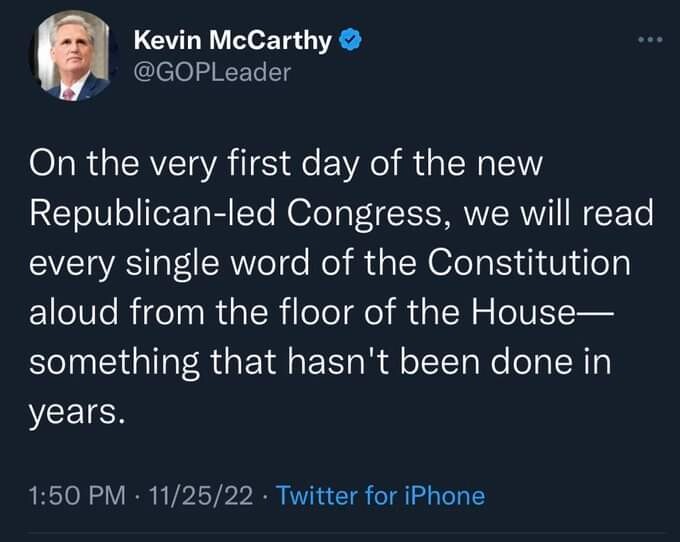Screen dimensions: 680x542
Task: Click the word Constitution in the tweet
Action: [529, 263]
